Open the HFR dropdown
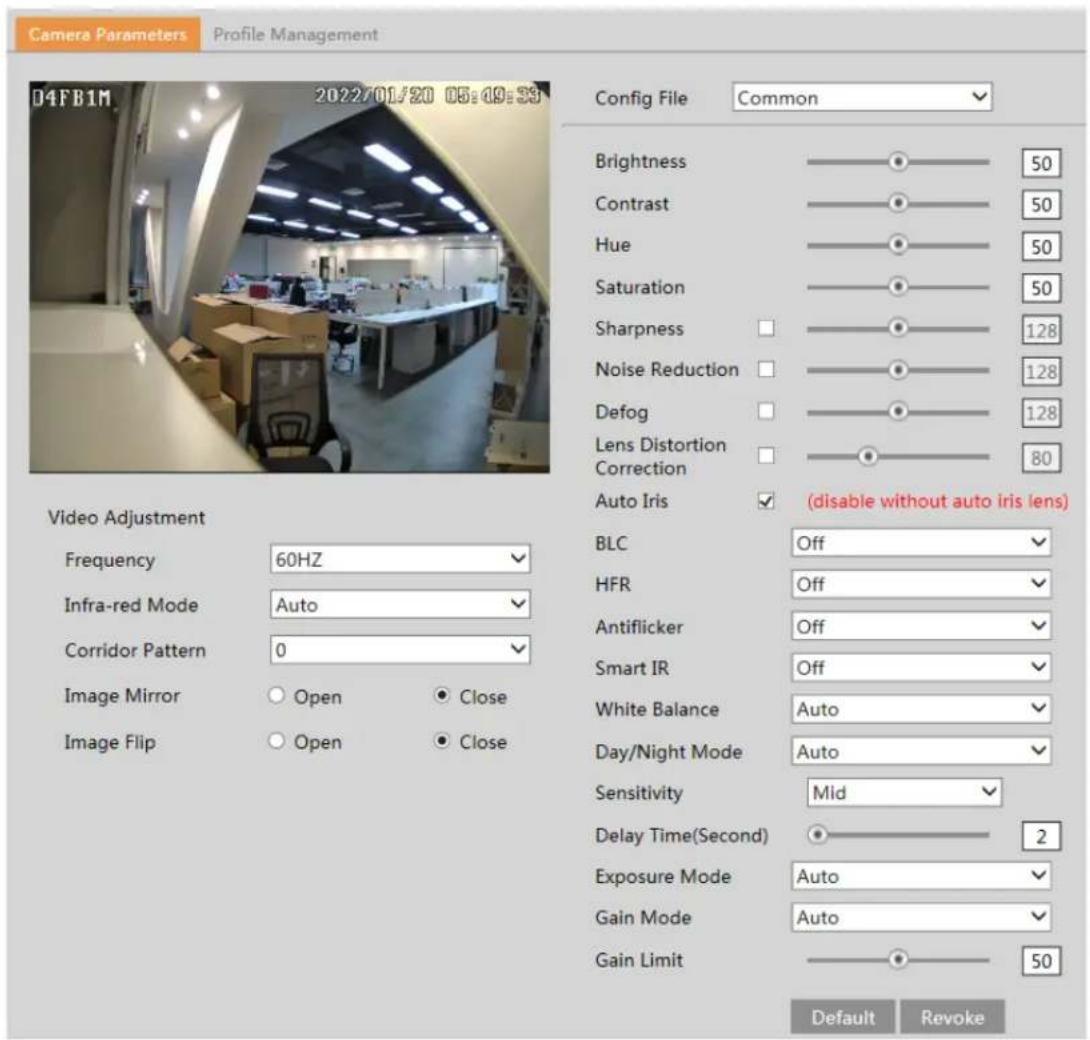The width and height of the screenshot is (1090, 1040). point(920,584)
